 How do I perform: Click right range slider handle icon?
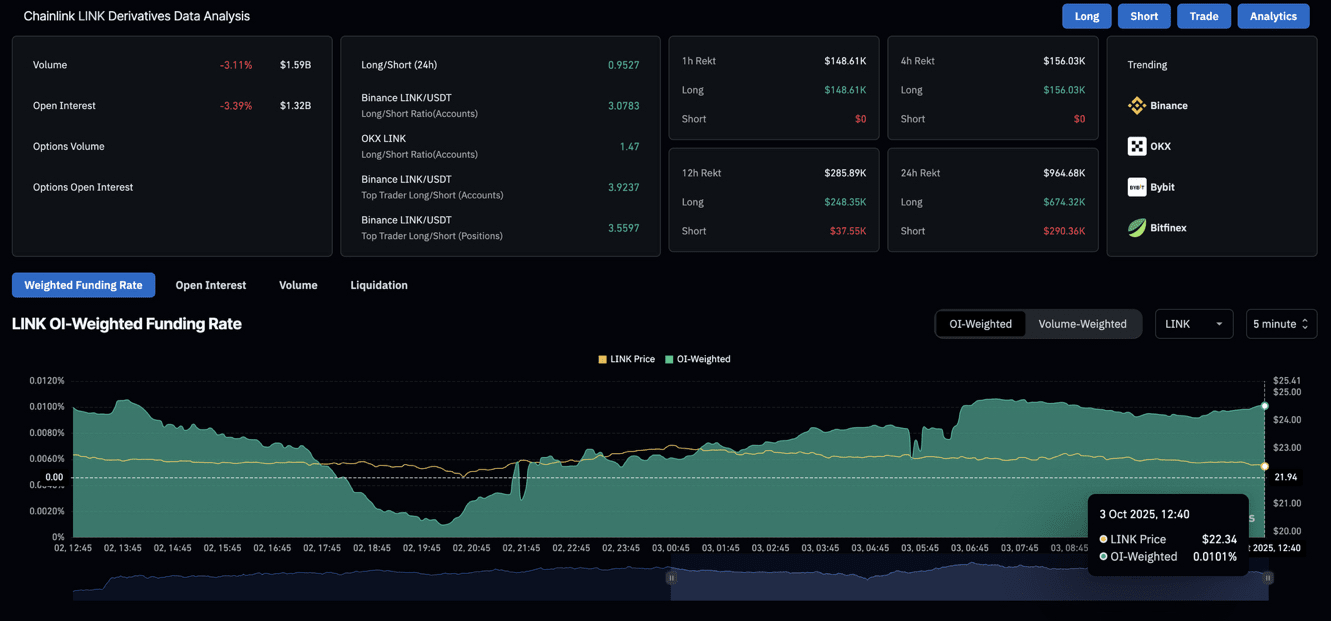click(x=1268, y=578)
